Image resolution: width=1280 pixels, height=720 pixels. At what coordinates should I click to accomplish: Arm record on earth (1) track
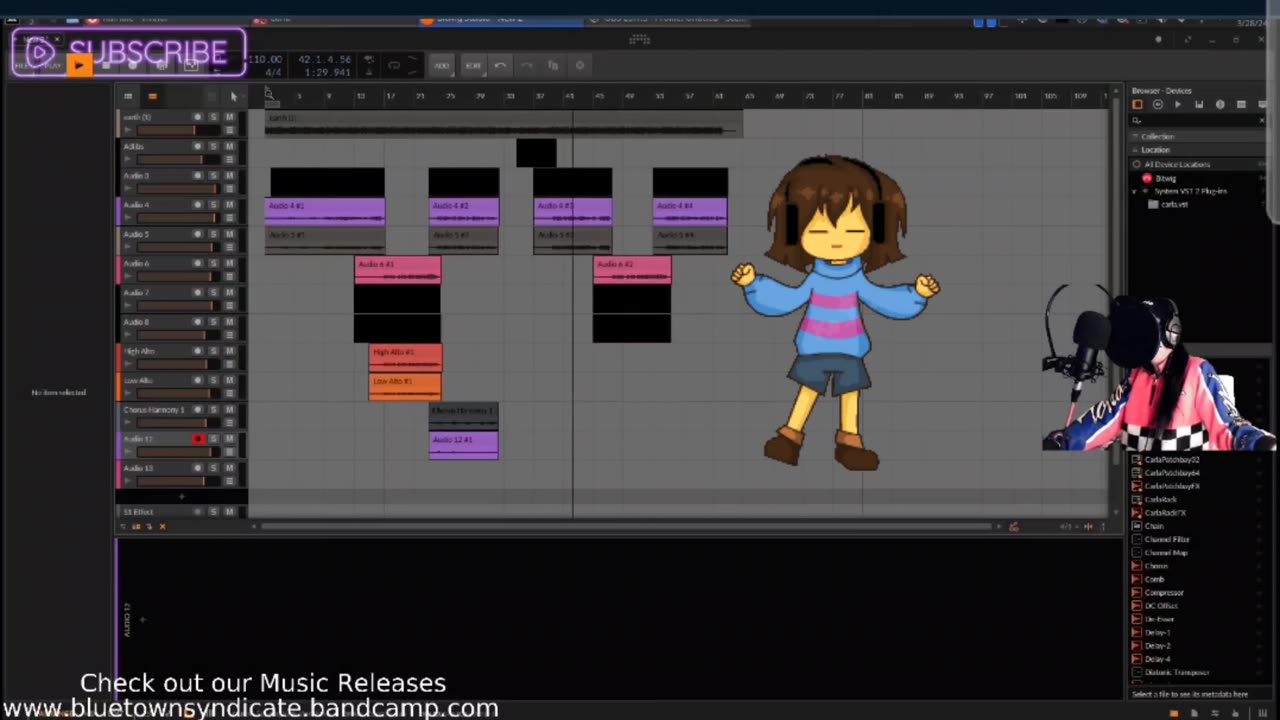197,117
